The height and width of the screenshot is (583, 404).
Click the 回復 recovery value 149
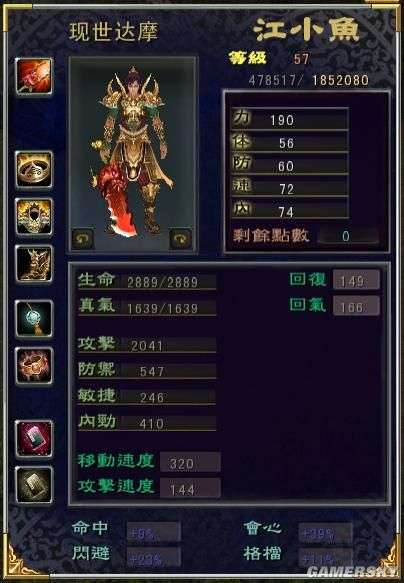[x=356, y=280]
